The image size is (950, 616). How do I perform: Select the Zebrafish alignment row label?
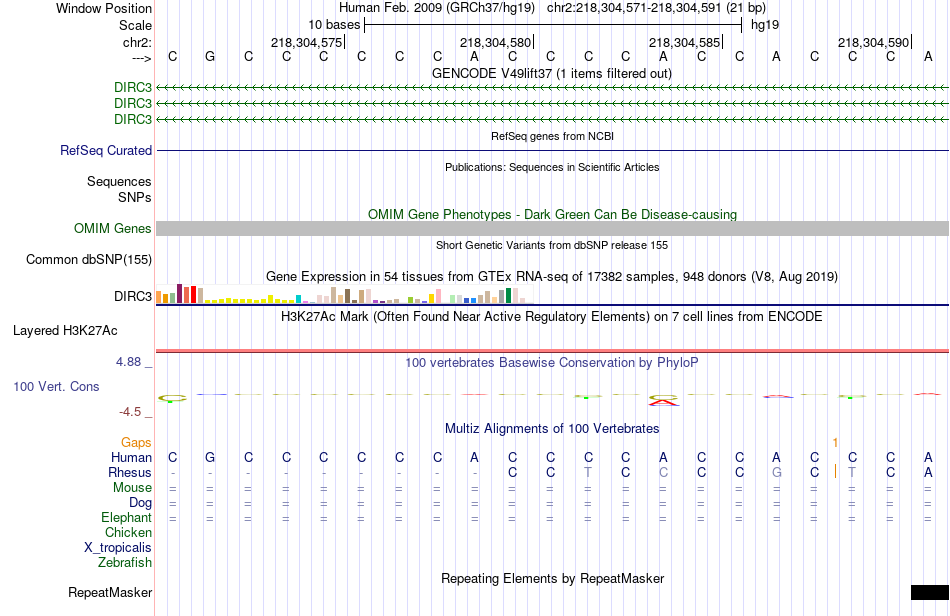(125, 562)
